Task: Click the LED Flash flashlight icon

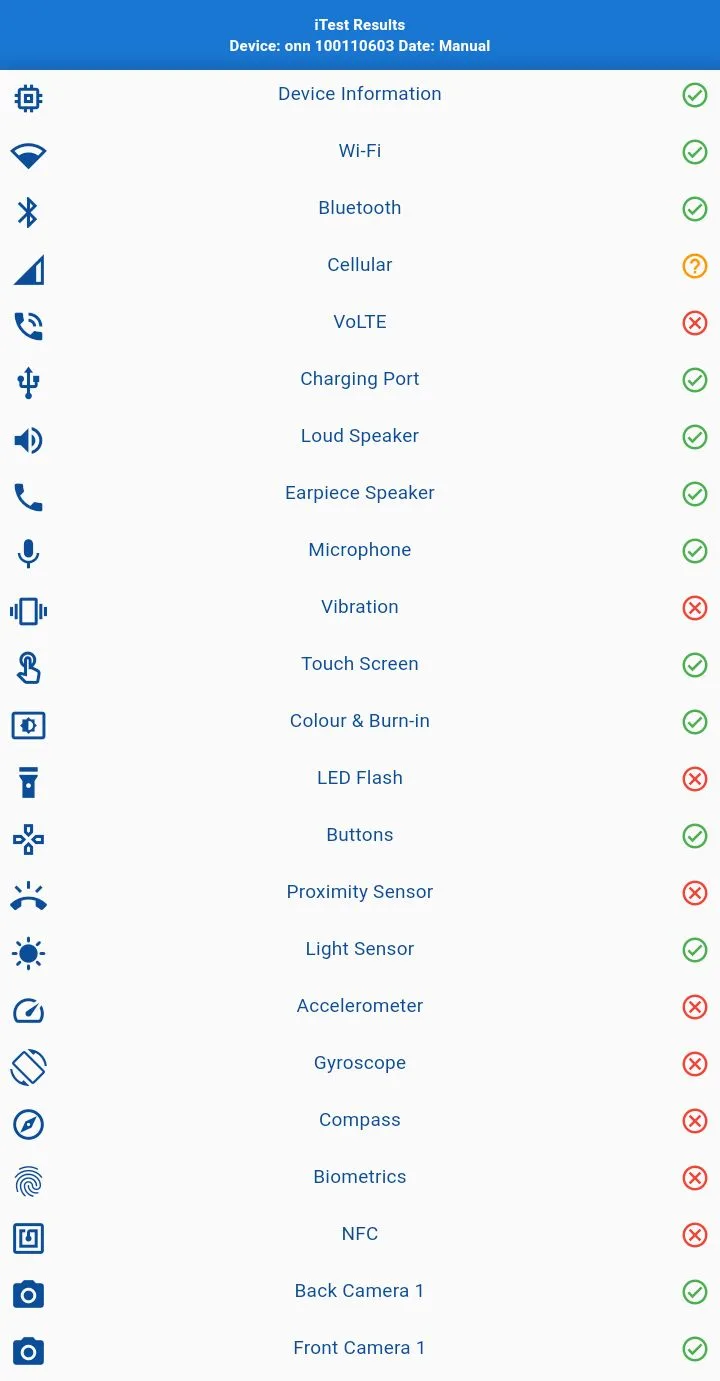Action: [28, 782]
